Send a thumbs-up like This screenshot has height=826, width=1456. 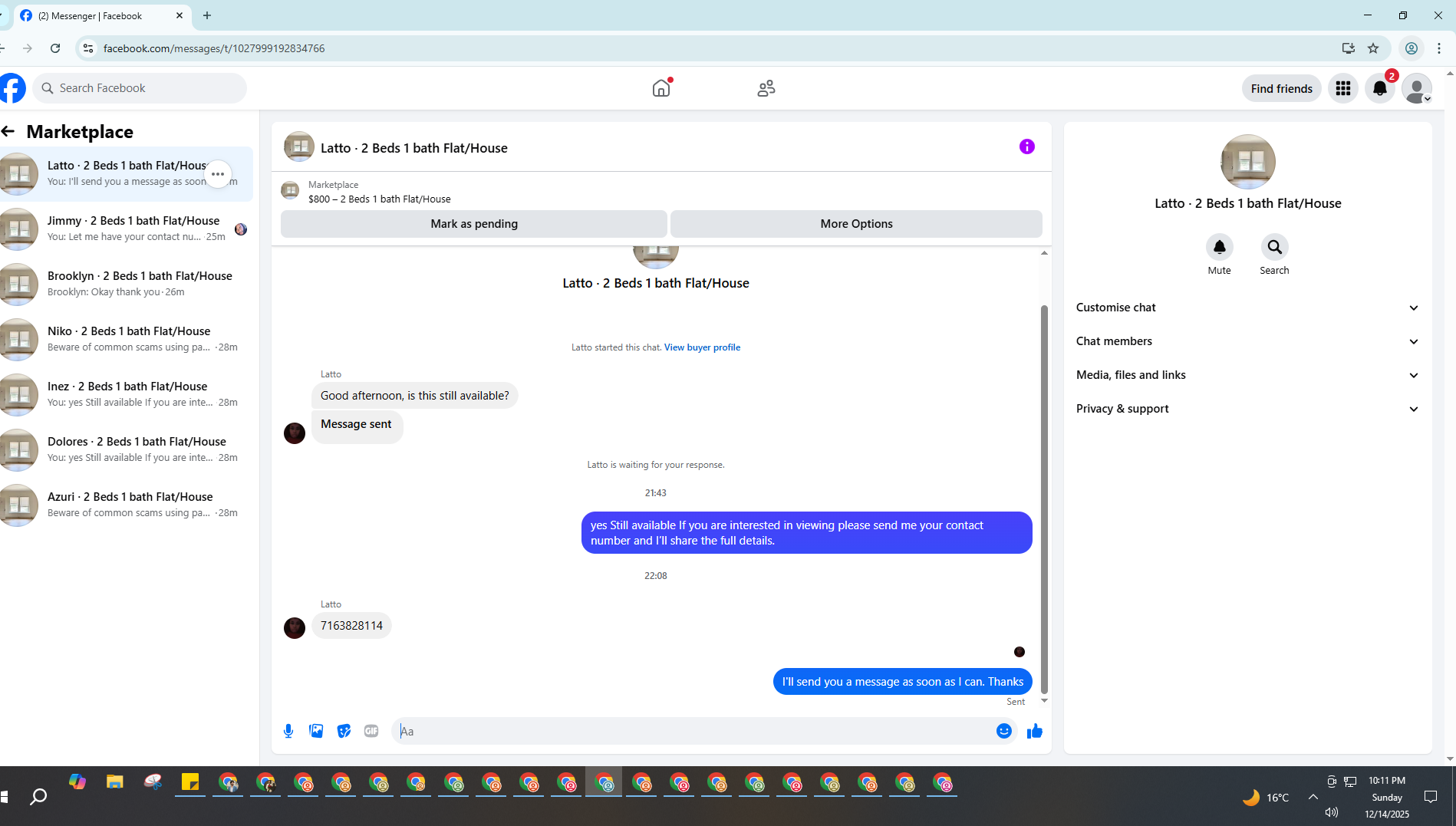(x=1035, y=731)
